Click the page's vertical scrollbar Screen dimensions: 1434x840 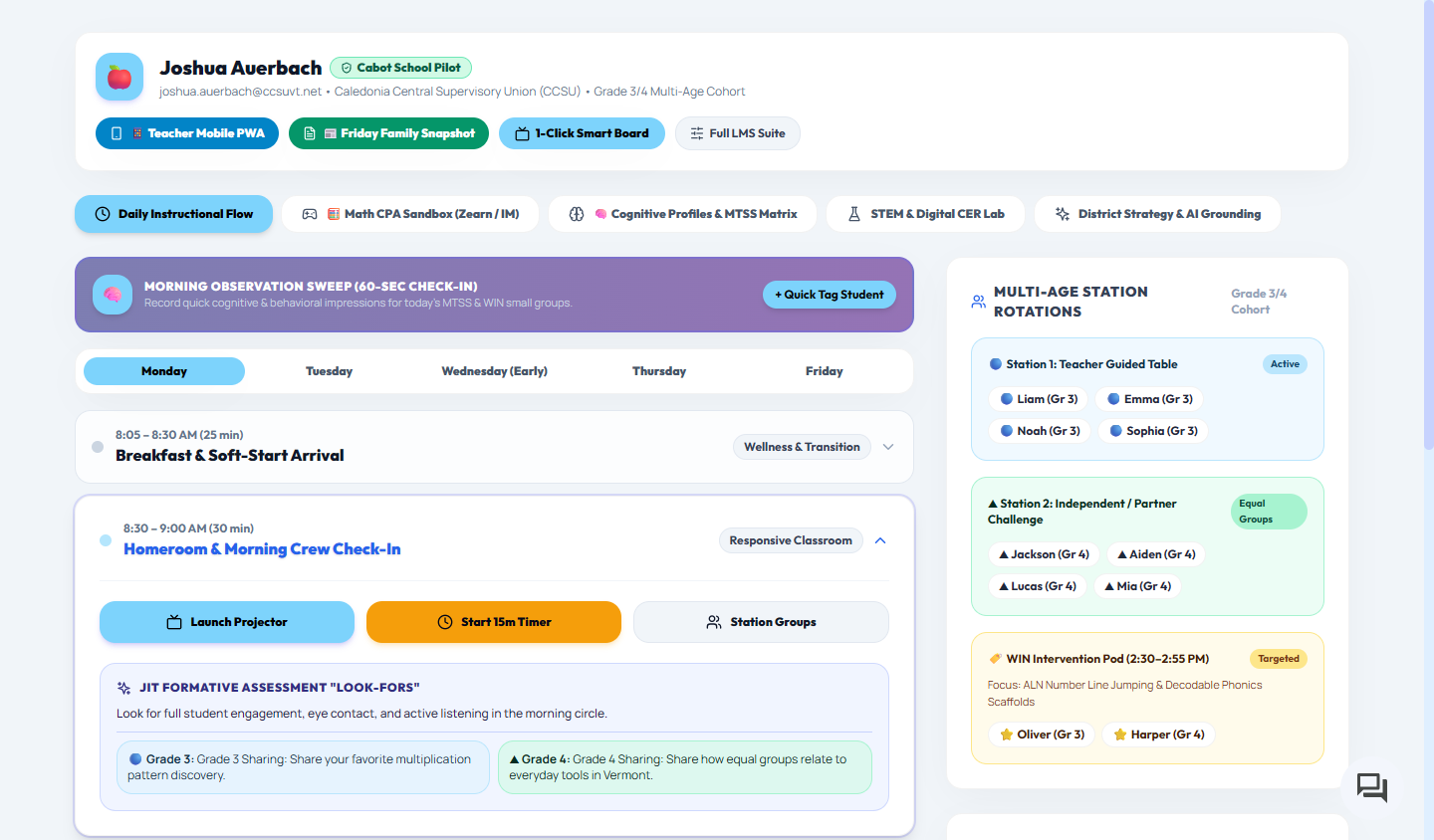click(1428, 224)
